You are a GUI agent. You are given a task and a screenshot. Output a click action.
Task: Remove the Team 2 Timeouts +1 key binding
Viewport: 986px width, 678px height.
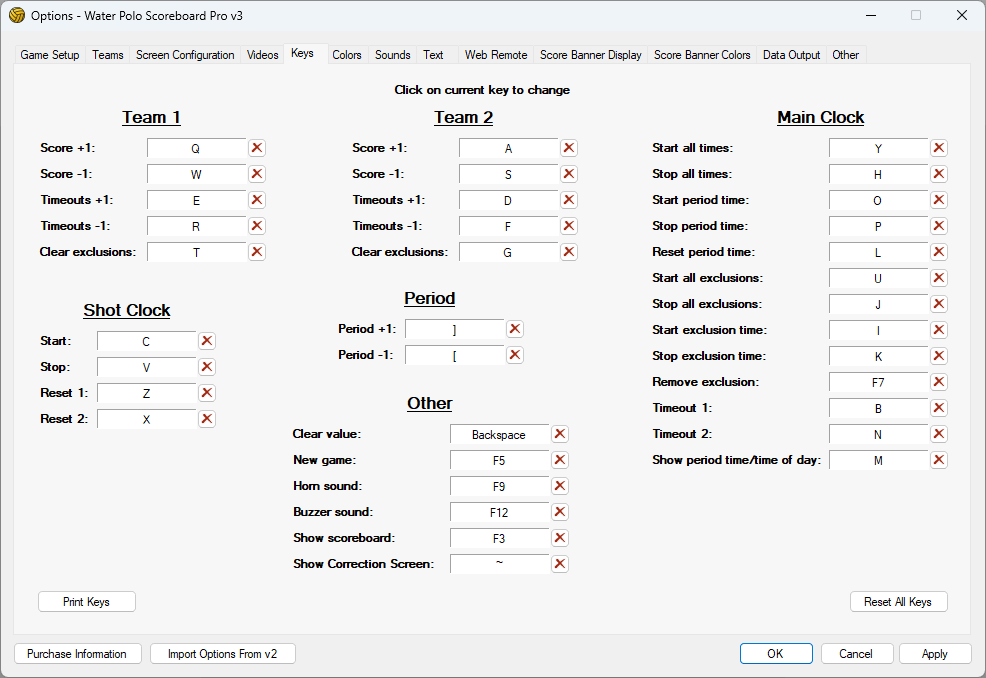[x=569, y=200]
